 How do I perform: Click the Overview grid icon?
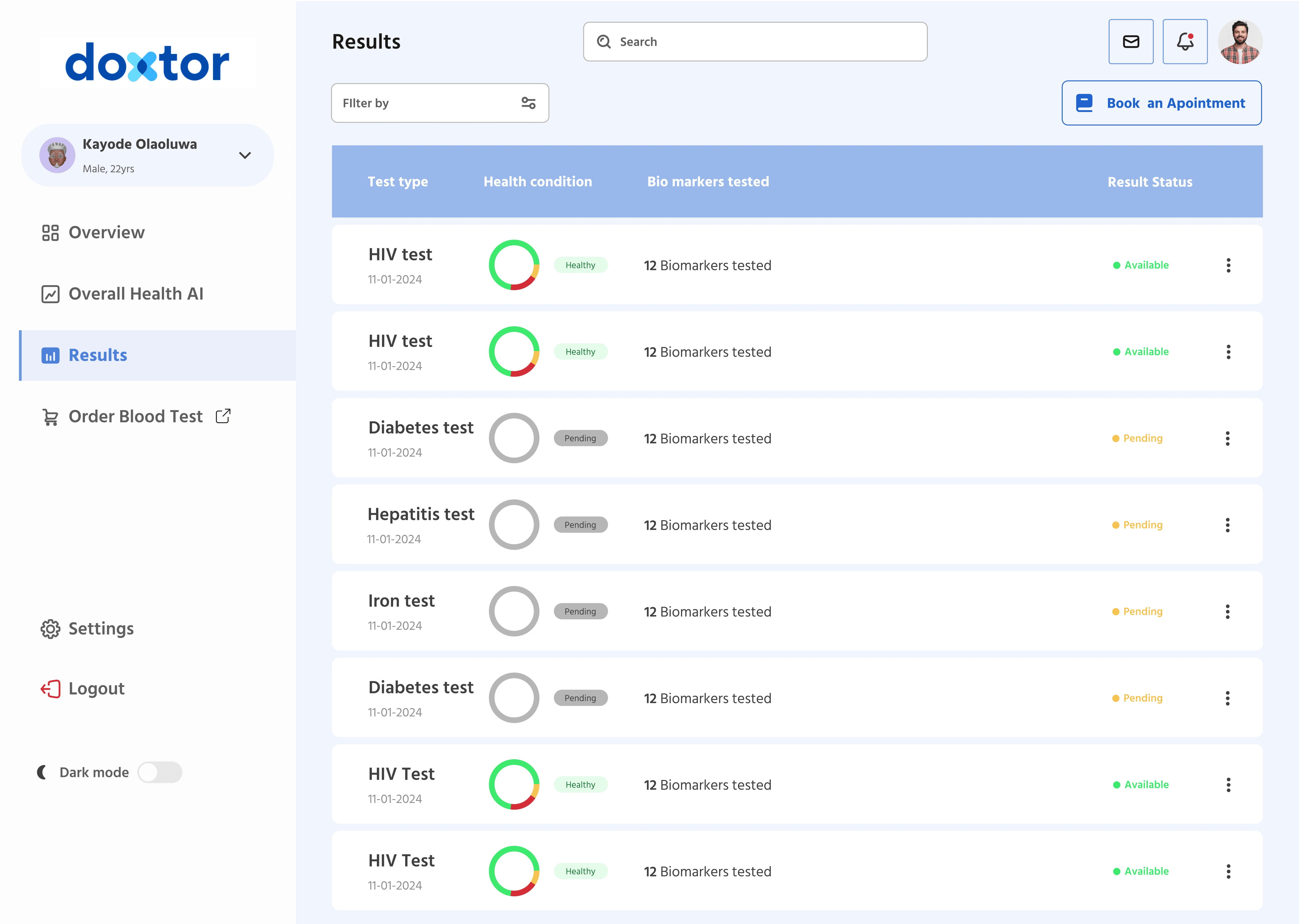pyautogui.click(x=51, y=233)
